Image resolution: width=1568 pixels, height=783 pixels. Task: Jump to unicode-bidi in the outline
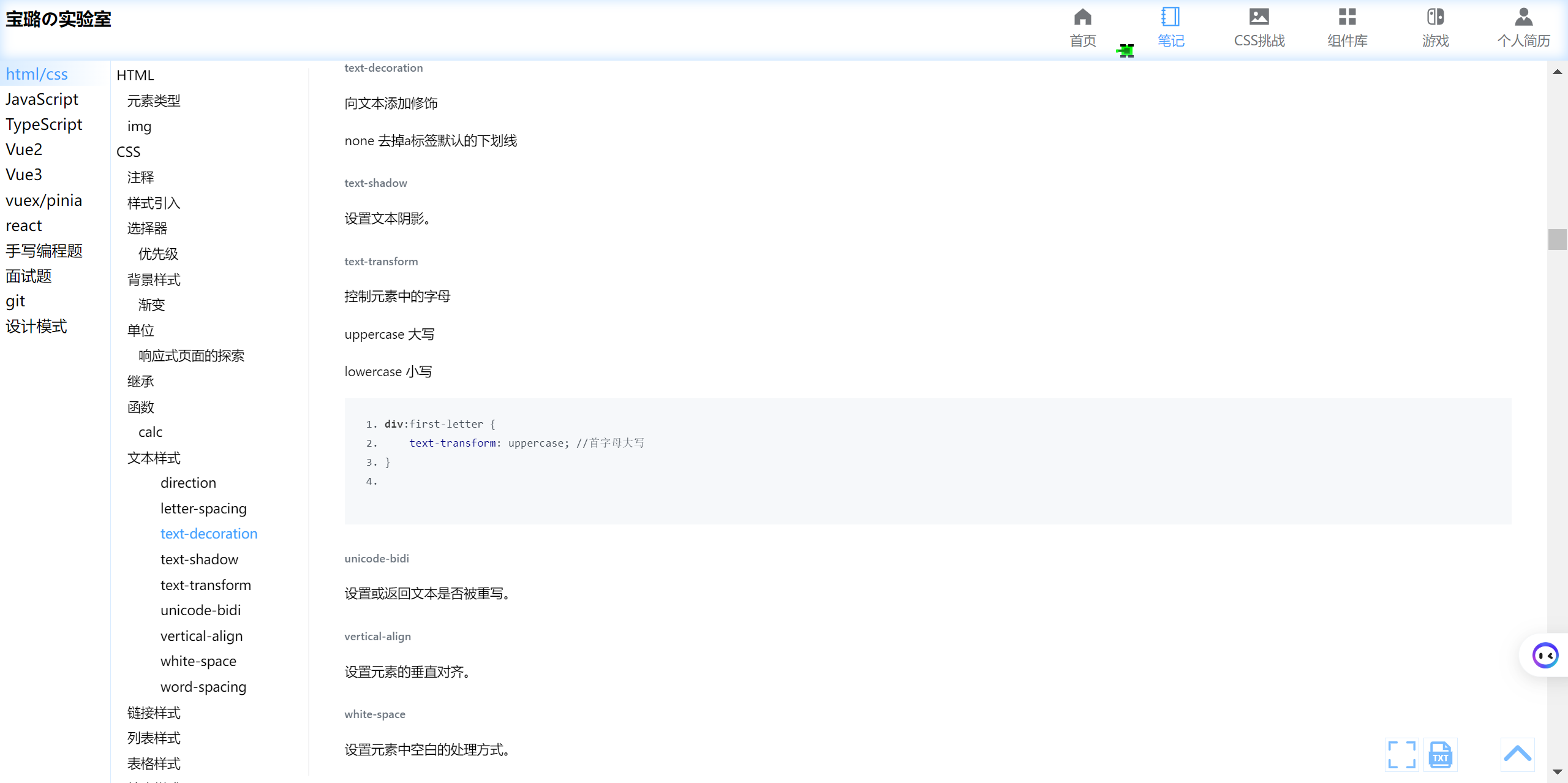click(200, 610)
